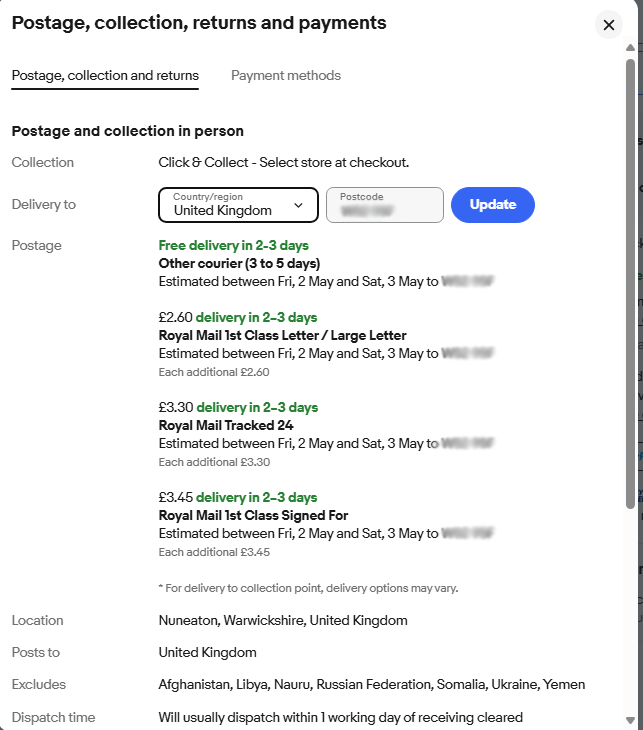This screenshot has height=730, width=643.
Task: Click the scrollbar down arrow
Action: tap(630, 720)
